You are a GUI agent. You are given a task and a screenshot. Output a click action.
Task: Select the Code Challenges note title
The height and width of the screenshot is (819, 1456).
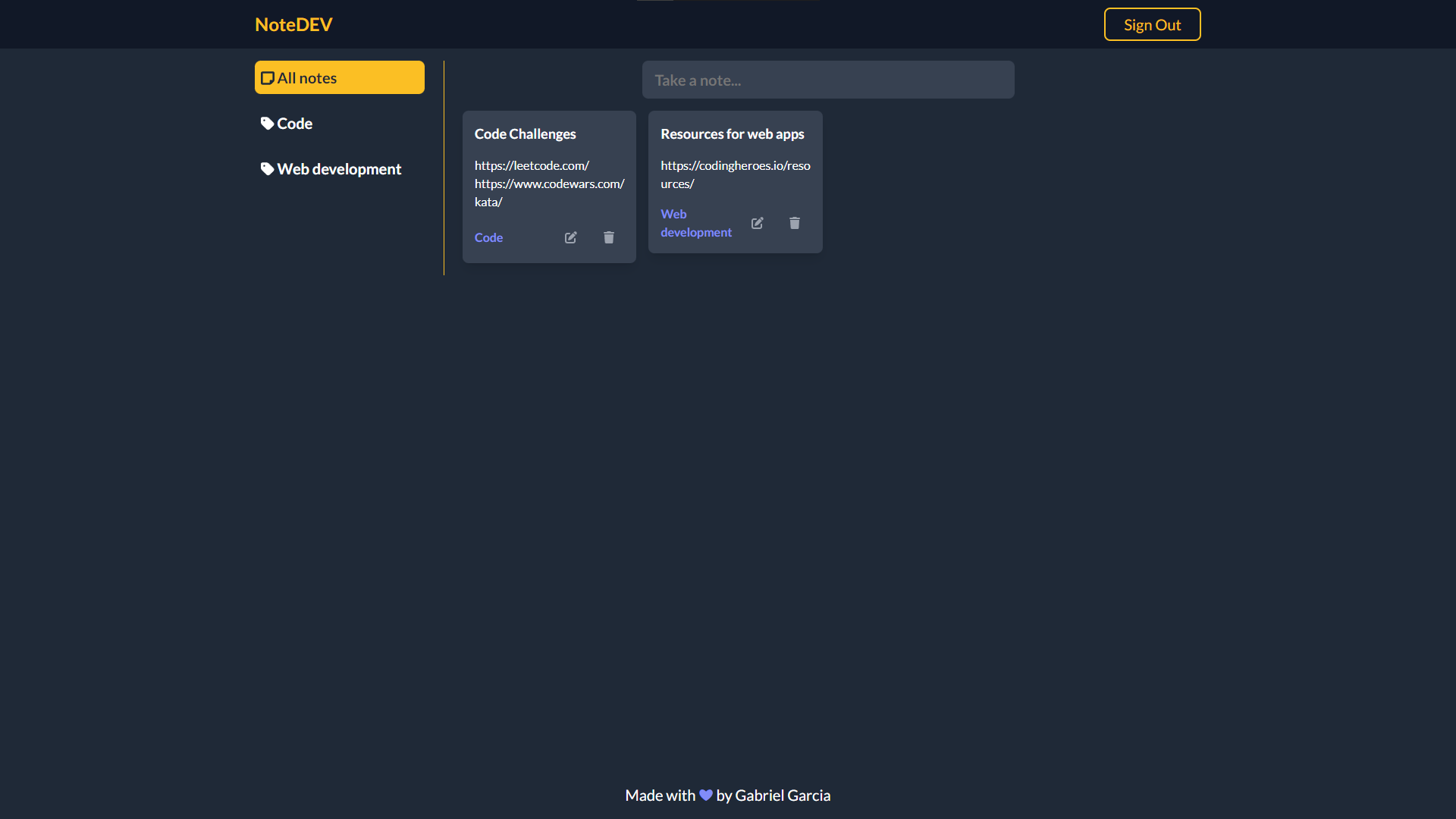[x=526, y=133]
